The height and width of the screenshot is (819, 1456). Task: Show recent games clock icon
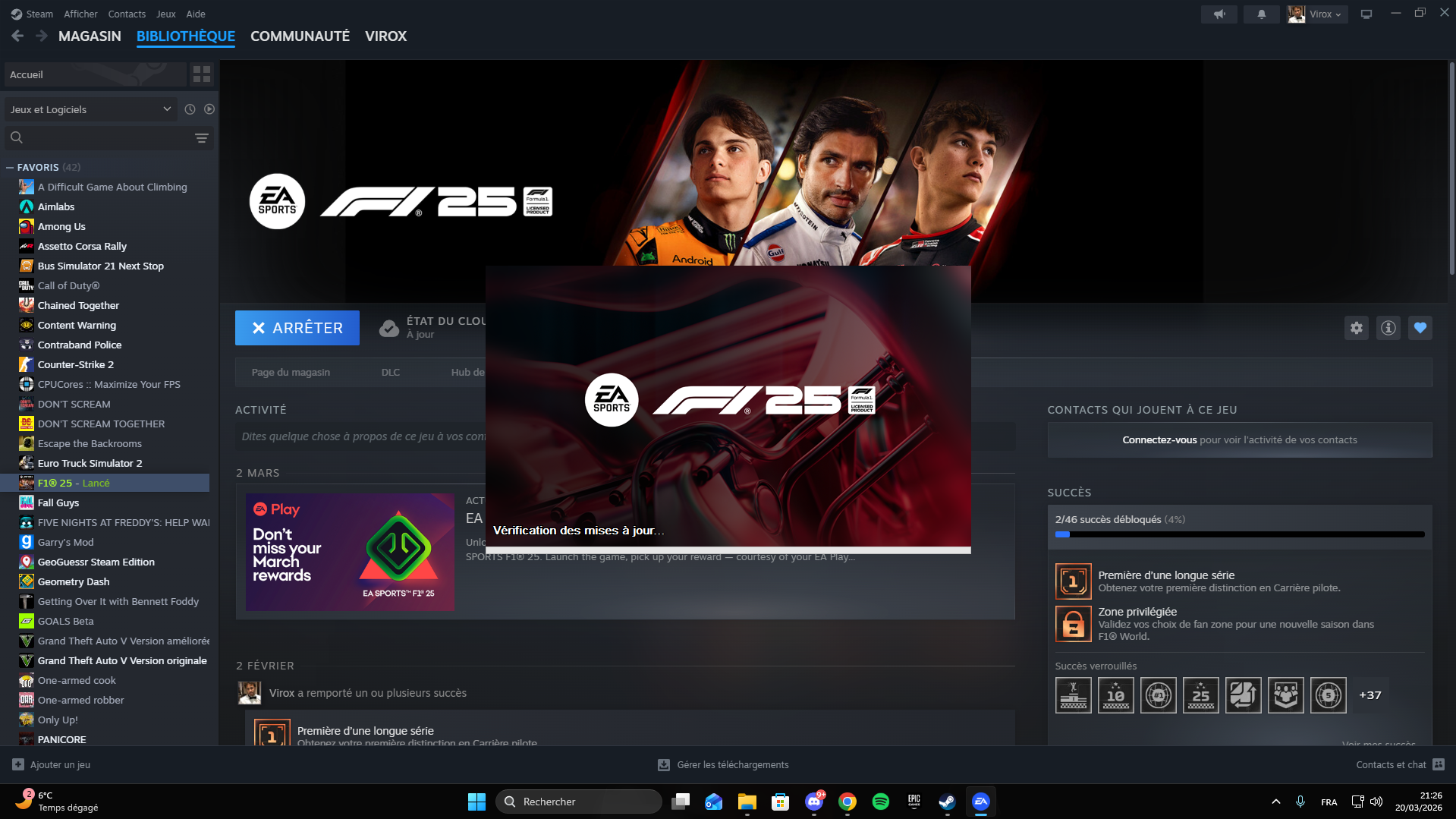tap(190, 109)
